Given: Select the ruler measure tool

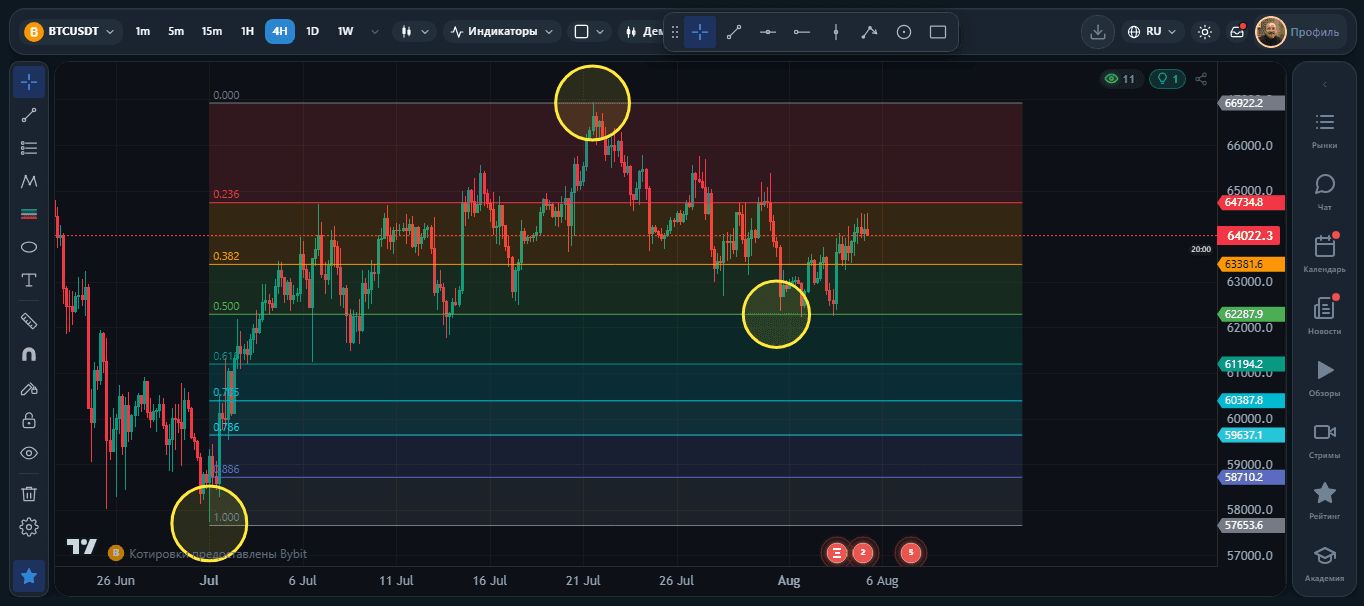Looking at the screenshot, I should (x=29, y=321).
